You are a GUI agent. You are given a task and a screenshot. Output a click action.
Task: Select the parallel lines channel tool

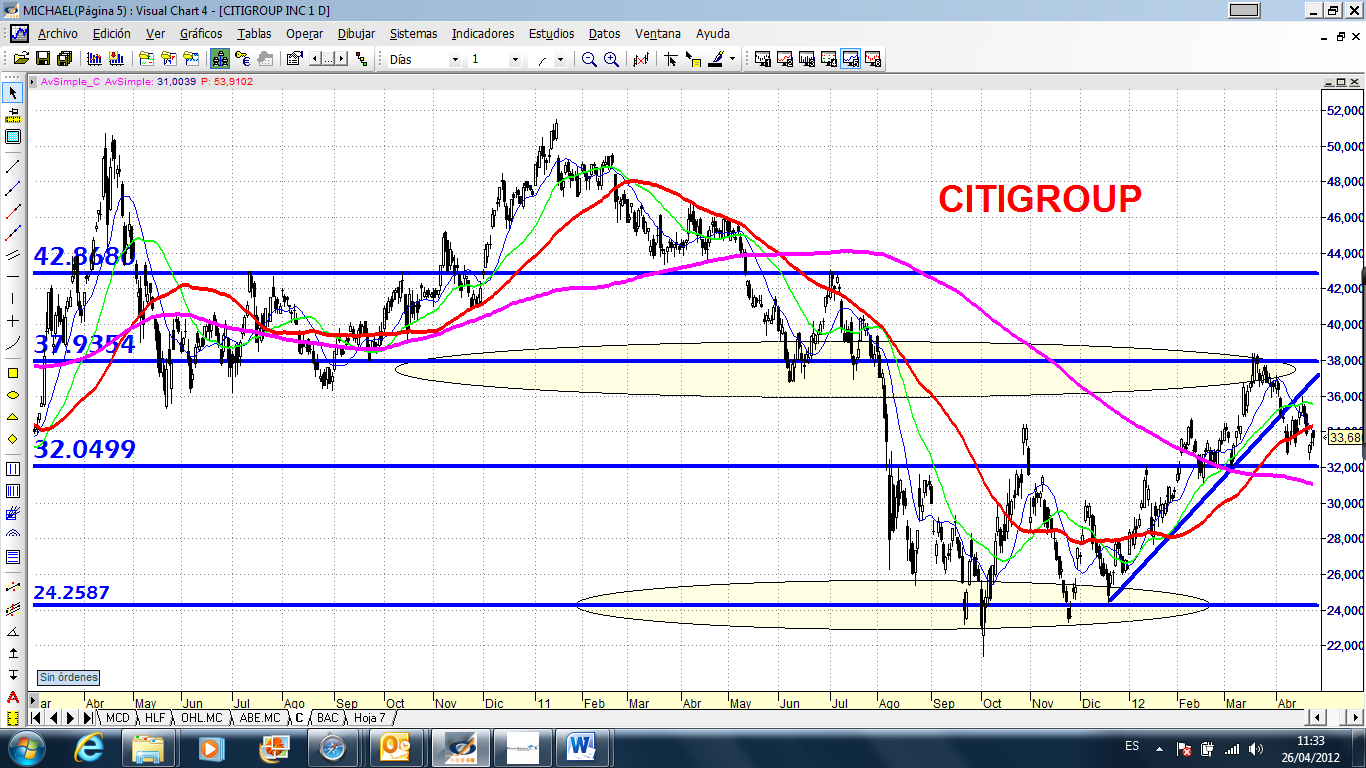tap(13, 254)
